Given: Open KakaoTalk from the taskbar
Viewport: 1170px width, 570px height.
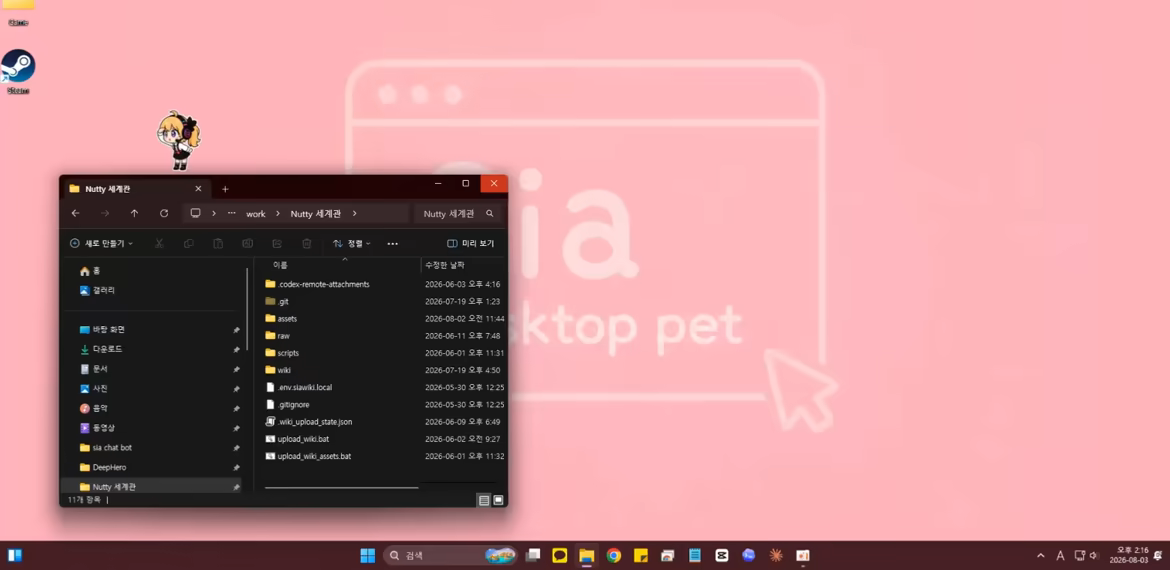Looking at the screenshot, I should [560, 555].
